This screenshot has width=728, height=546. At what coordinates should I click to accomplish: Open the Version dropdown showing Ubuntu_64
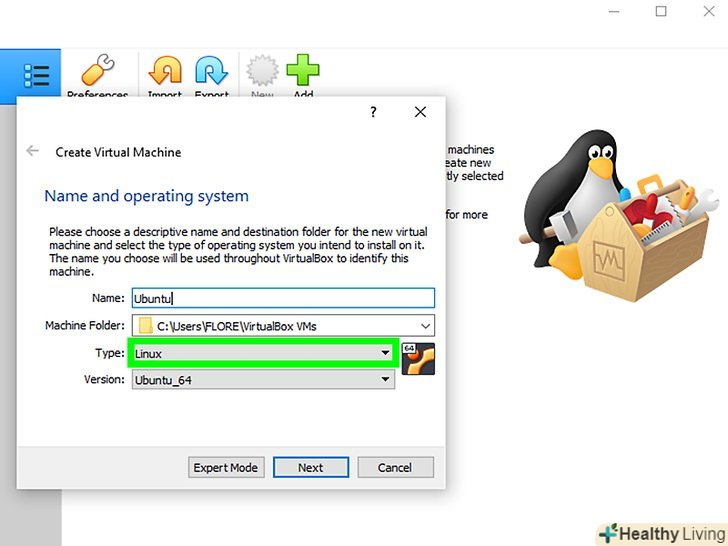click(263, 380)
